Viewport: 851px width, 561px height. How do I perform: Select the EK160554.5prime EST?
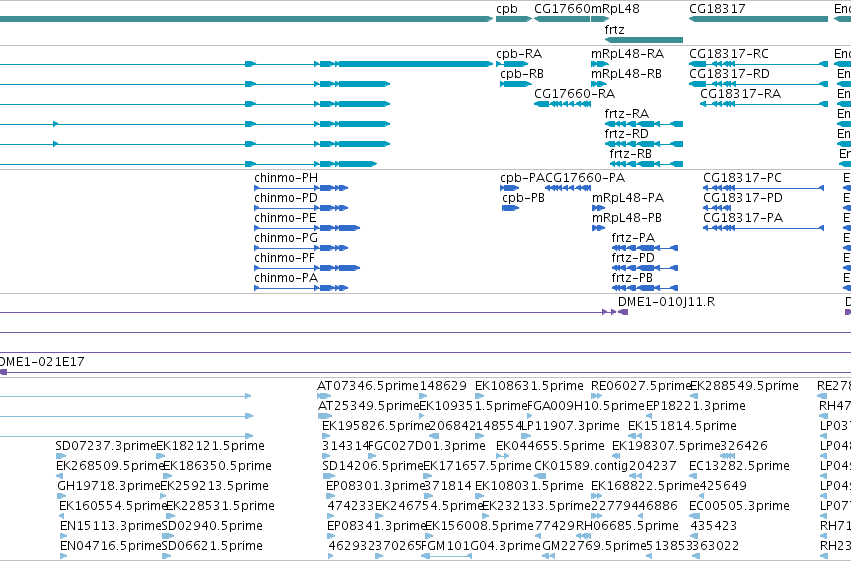[63, 516]
